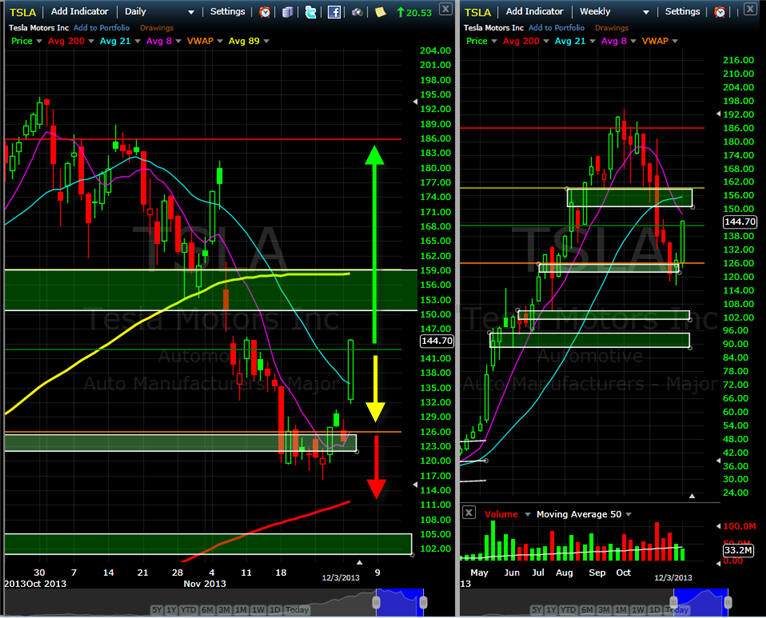766x618 pixels.
Task: Grab left range handle in Daily navigator
Action: [377, 602]
